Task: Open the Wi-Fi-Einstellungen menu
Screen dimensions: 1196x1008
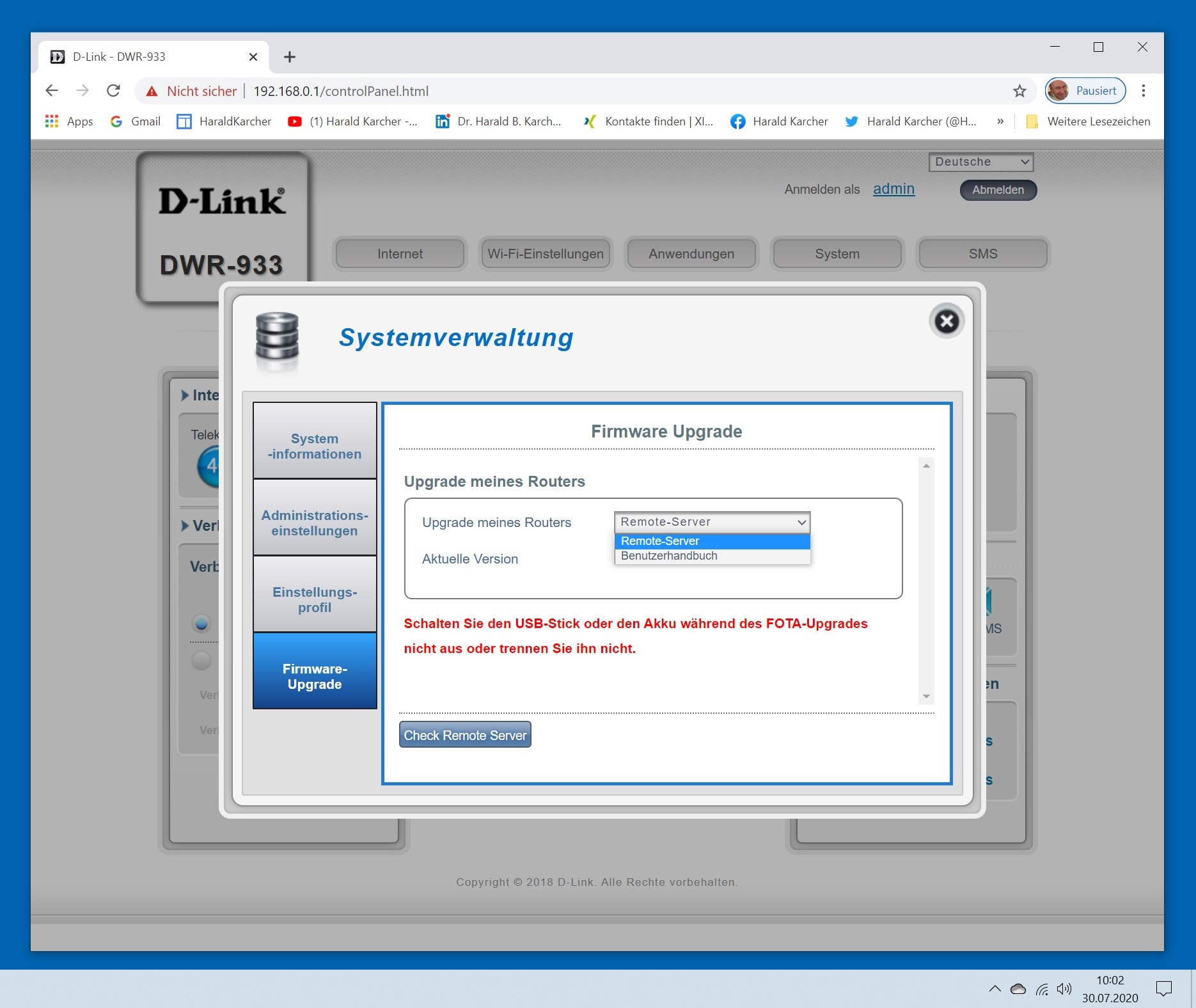Action: point(546,254)
